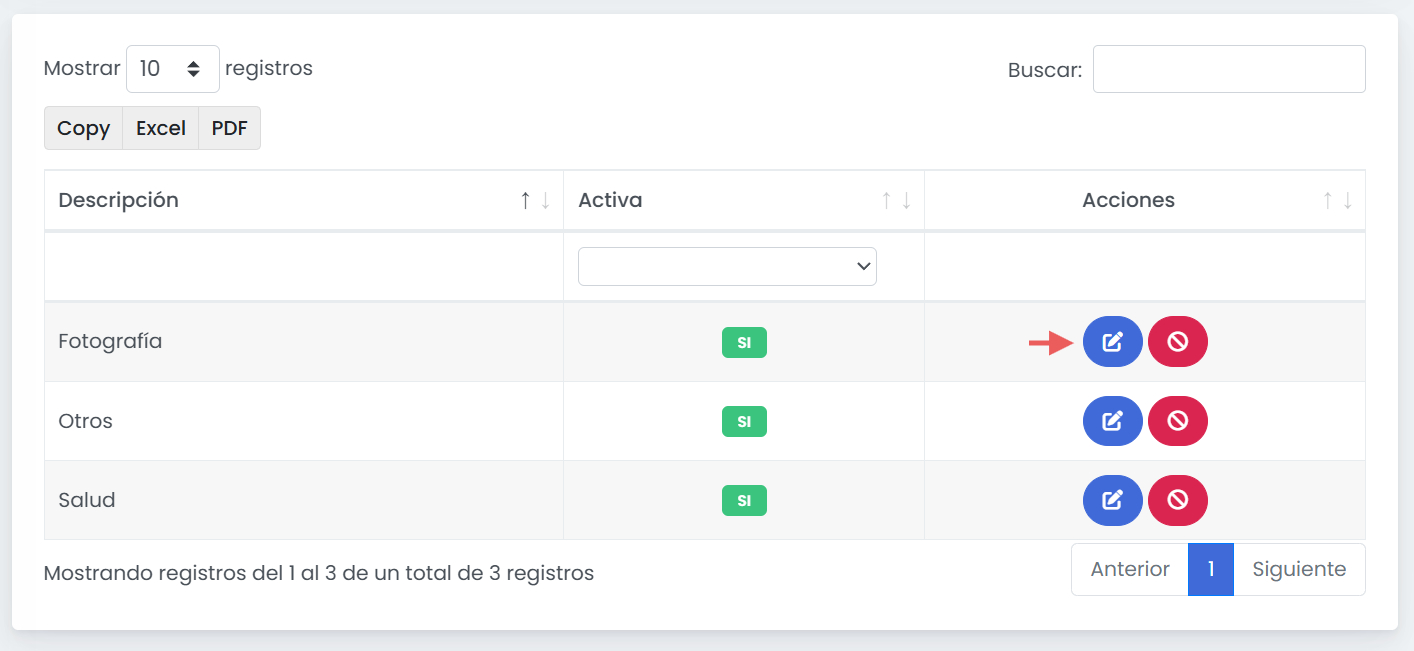Select page 1 in pagination
The width and height of the screenshot is (1414, 651).
pos(1210,569)
